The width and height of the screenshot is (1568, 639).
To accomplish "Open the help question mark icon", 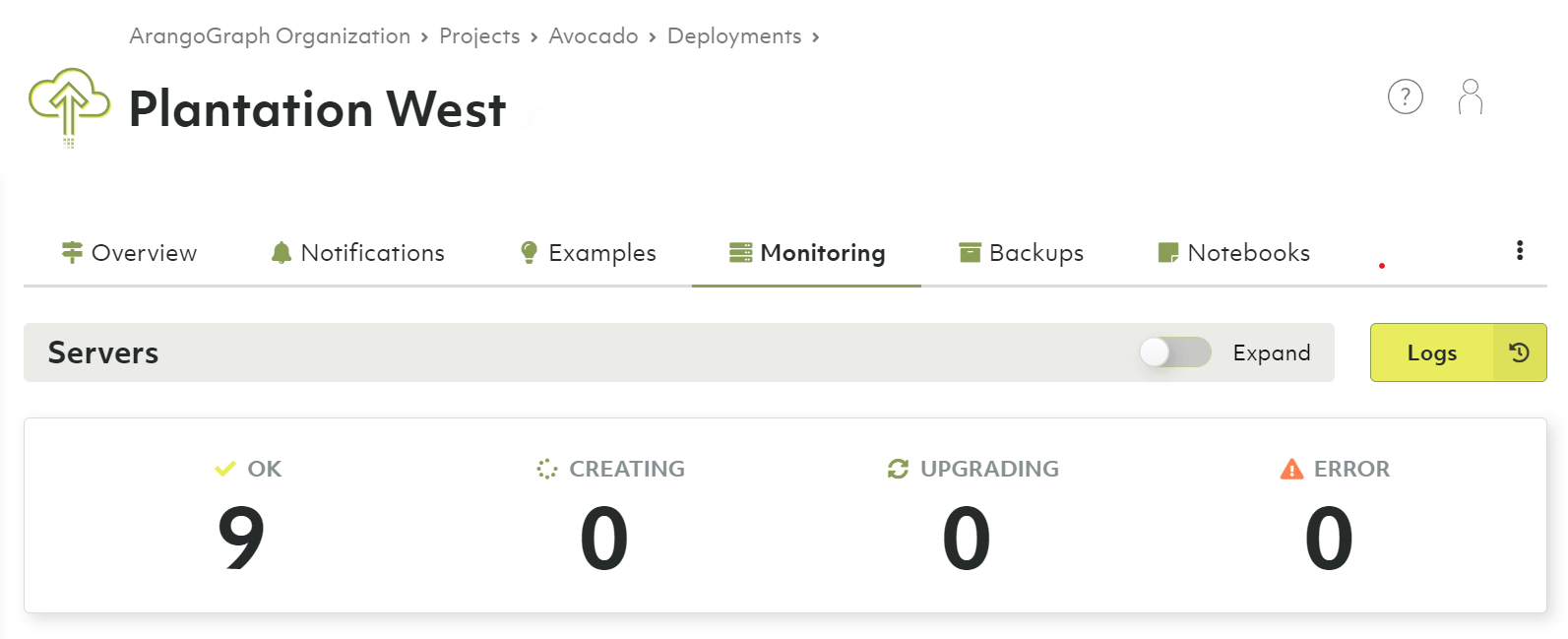I will pyautogui.click(x=1405, y=96).
